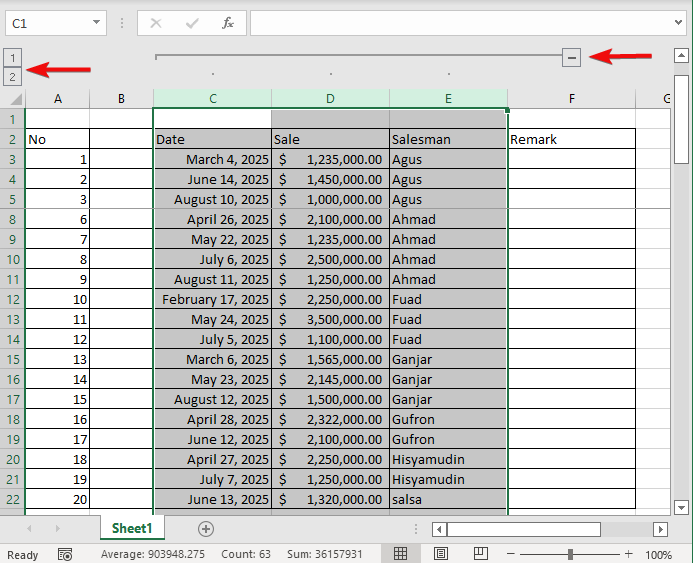Click the Enter checkmark formula icon
This screenshot has width=693, height=563.
click(x=192, y=23)
